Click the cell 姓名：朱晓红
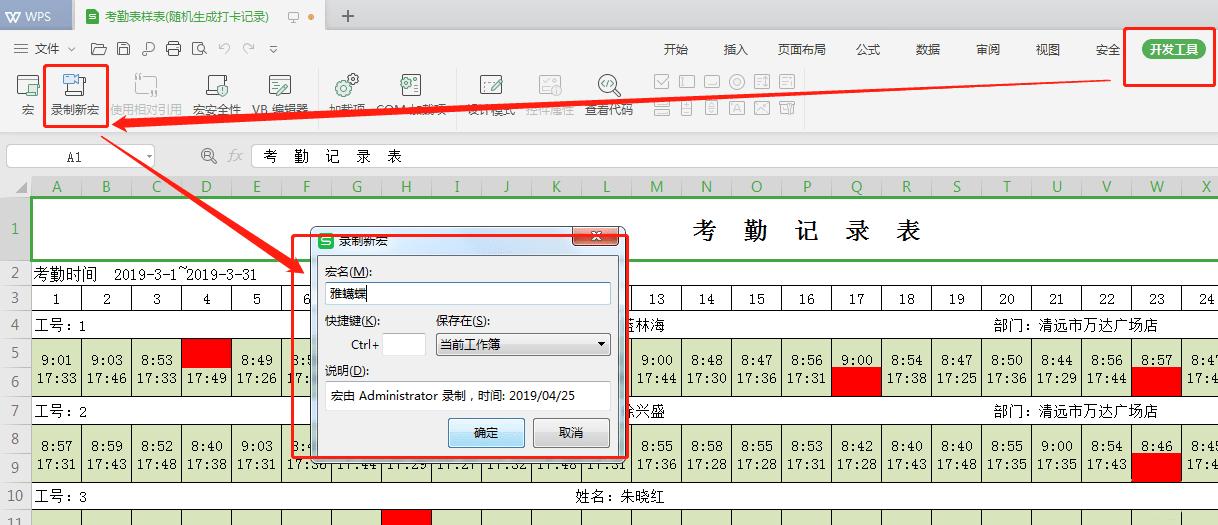This screenshot has width=1218, height=525. pyautogui.click(x=619, y=496)
